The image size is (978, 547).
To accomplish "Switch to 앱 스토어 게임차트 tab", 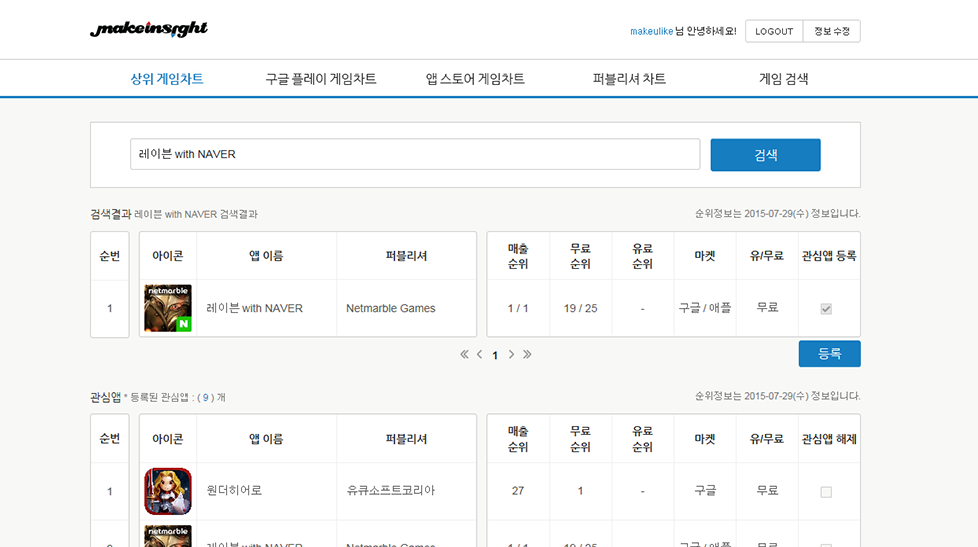I will tap(475, 79).
